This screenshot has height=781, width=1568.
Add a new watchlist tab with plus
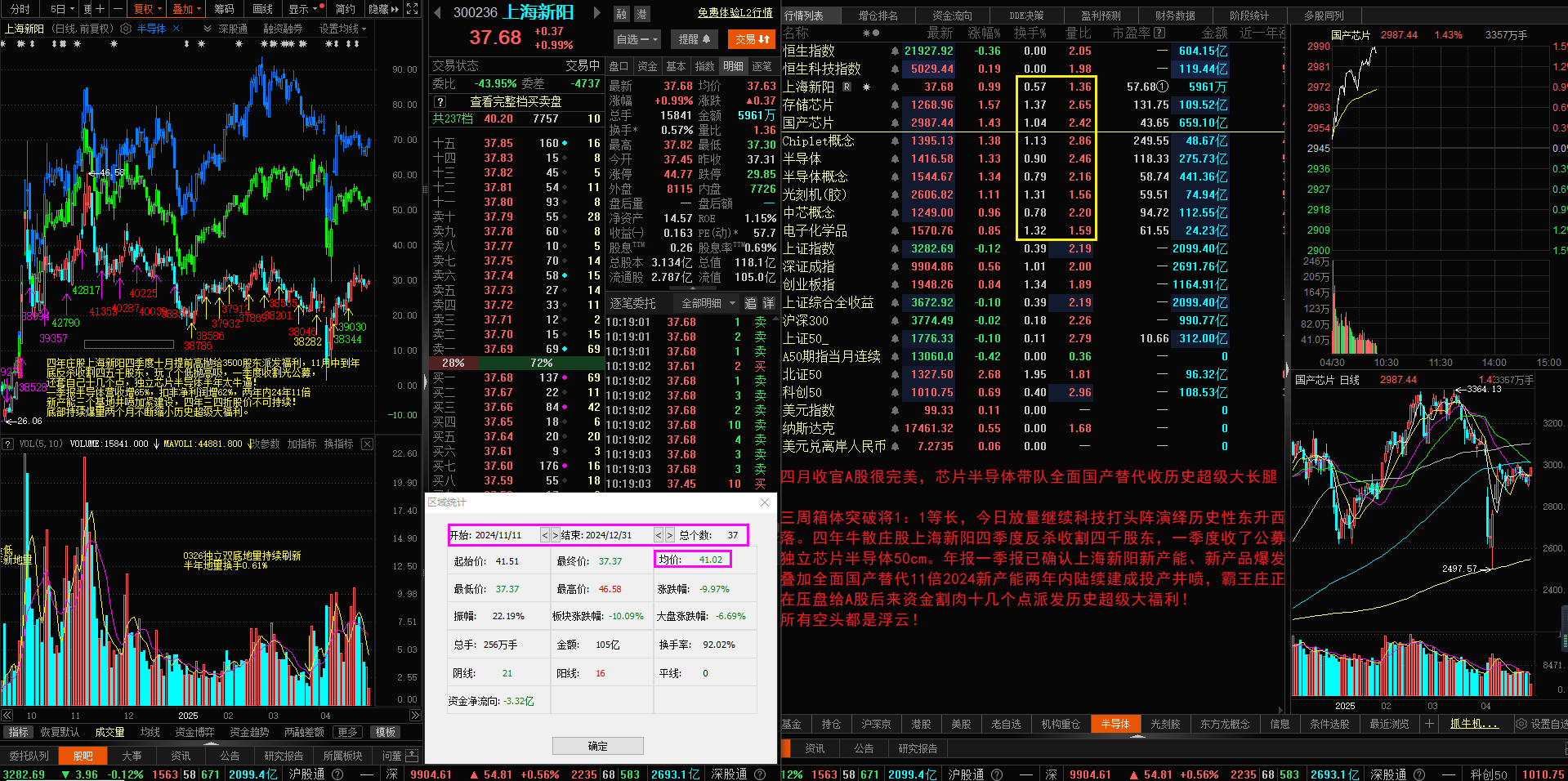[x=1429, y=724]
